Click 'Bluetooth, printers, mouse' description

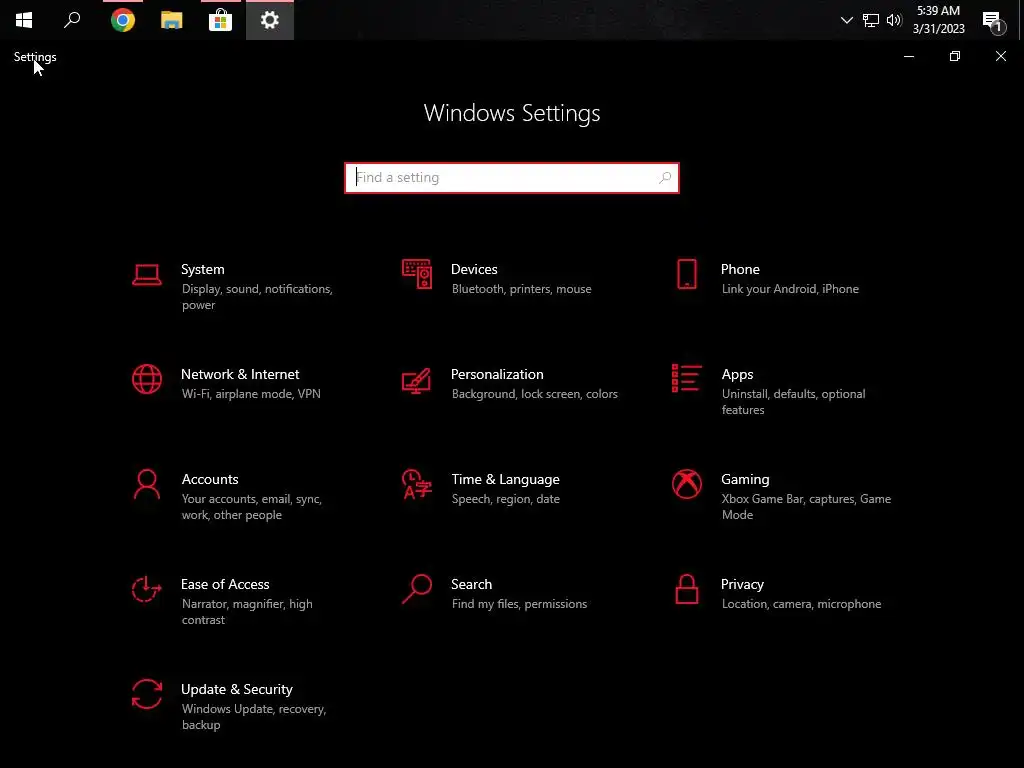(x=521, y=289)
